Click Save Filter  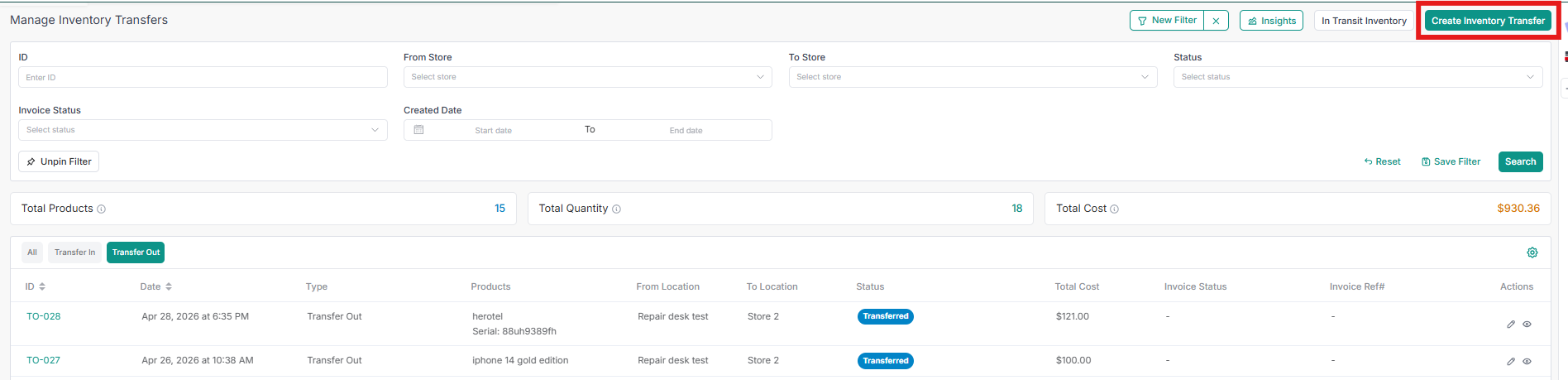coord(1451,161)
